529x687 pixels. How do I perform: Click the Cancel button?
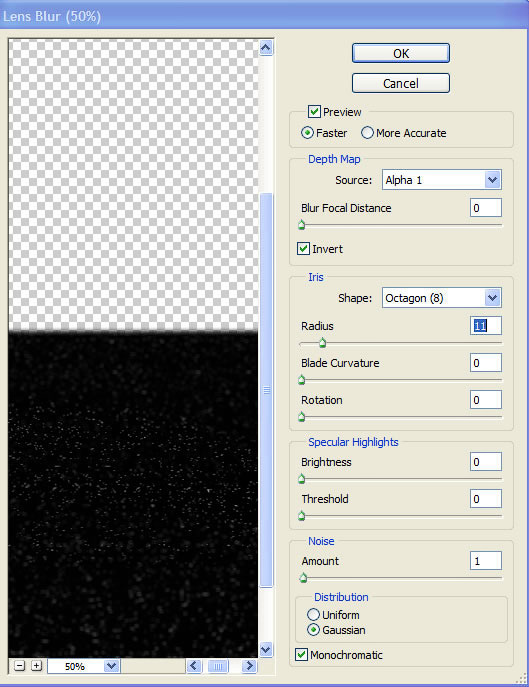[401, 83]
